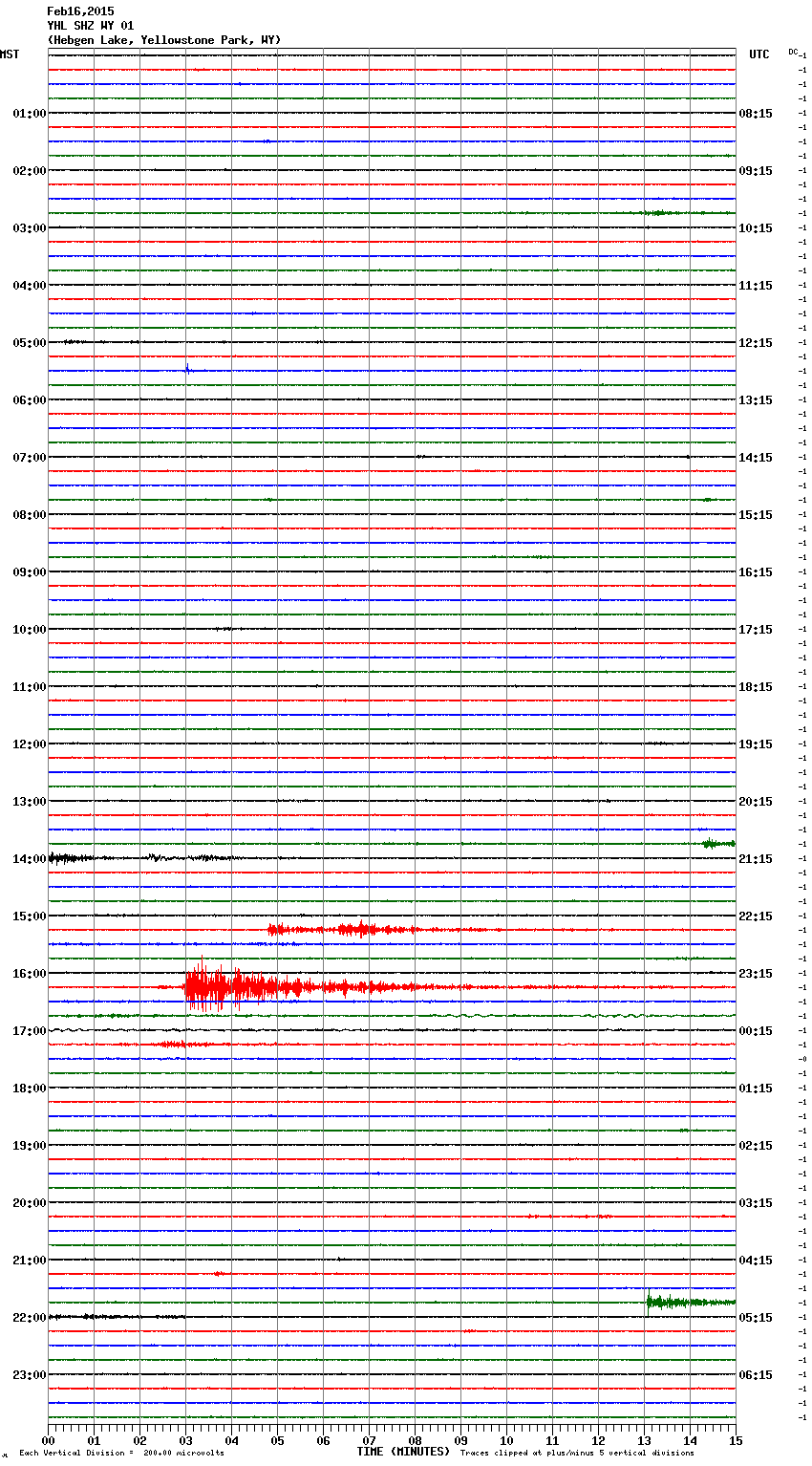Select the 01:00 MST time label
The image size is (812, 1466).
pyautogui.click(x=30, y=114)
